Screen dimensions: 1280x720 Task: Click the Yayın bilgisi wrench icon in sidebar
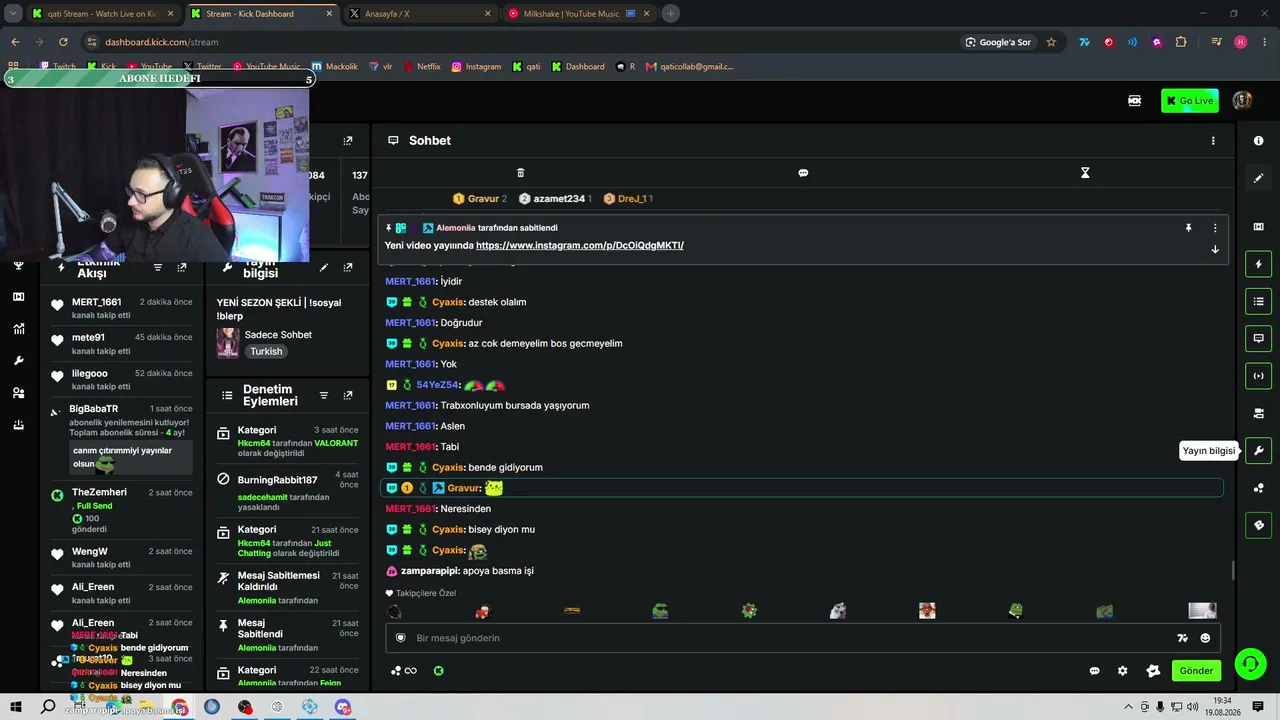[1258, 450]
